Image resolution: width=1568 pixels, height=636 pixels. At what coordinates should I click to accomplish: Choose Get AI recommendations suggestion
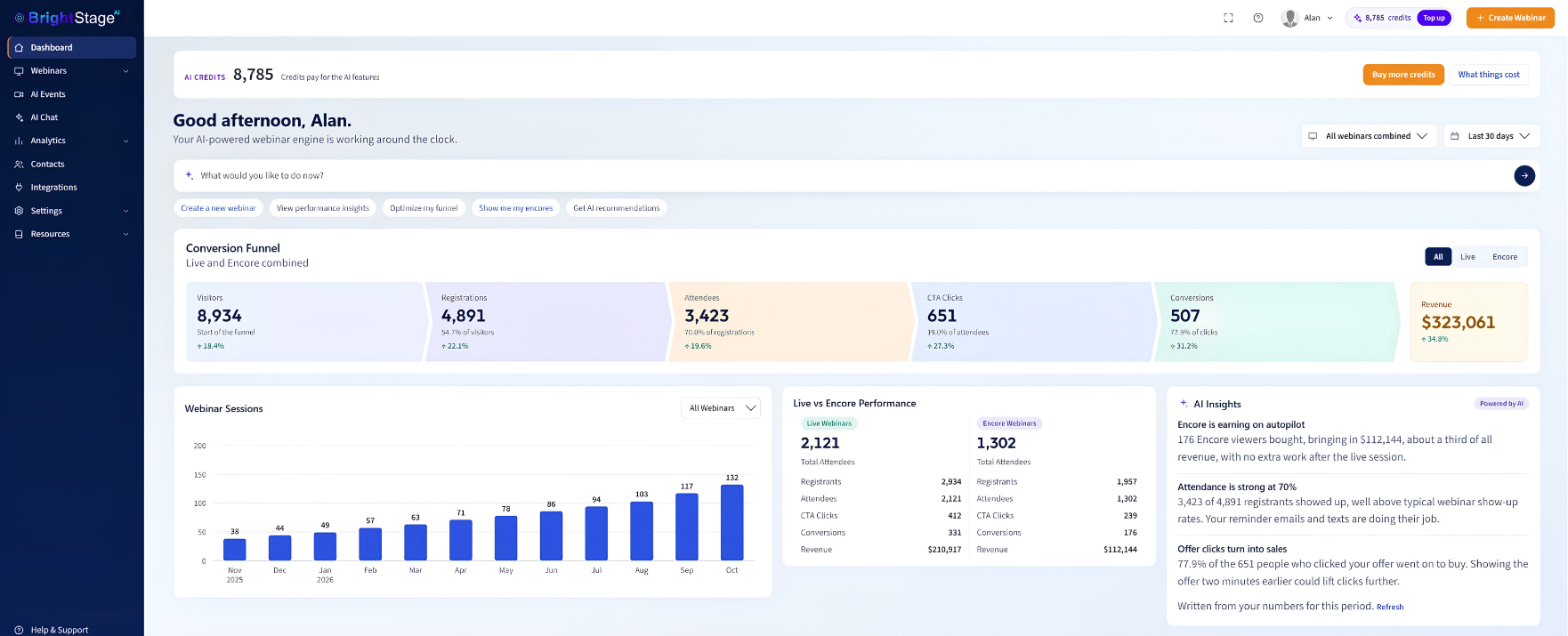(x=617, y=208)
